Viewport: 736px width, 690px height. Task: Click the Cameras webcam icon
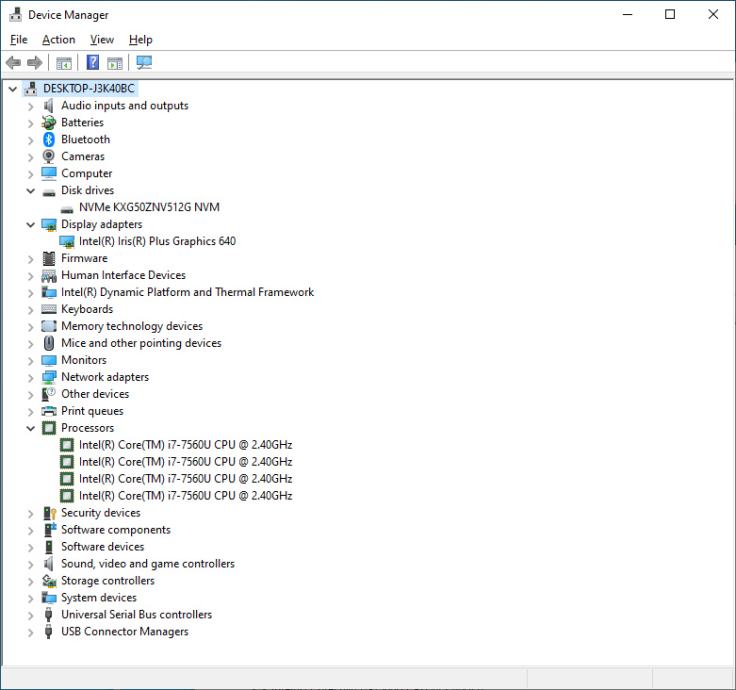49,156
